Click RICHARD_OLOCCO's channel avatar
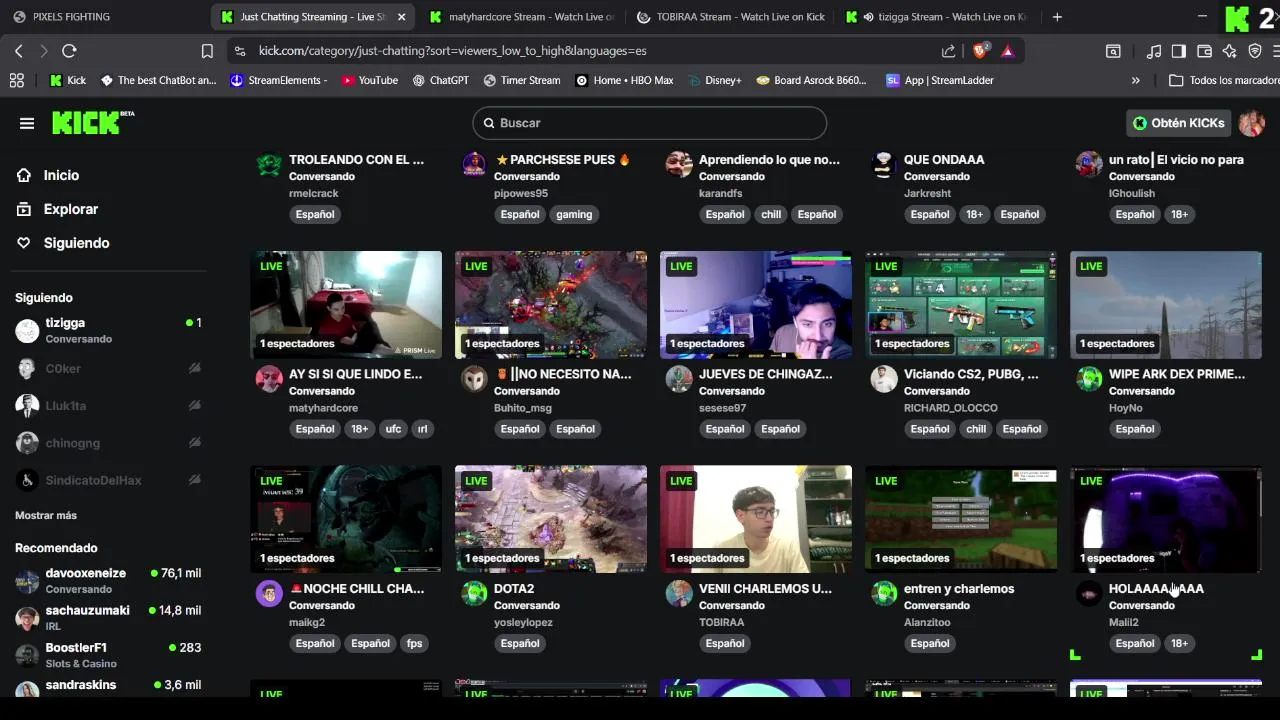The height and width of the screenshot is (720, 1280). [884, 379]
